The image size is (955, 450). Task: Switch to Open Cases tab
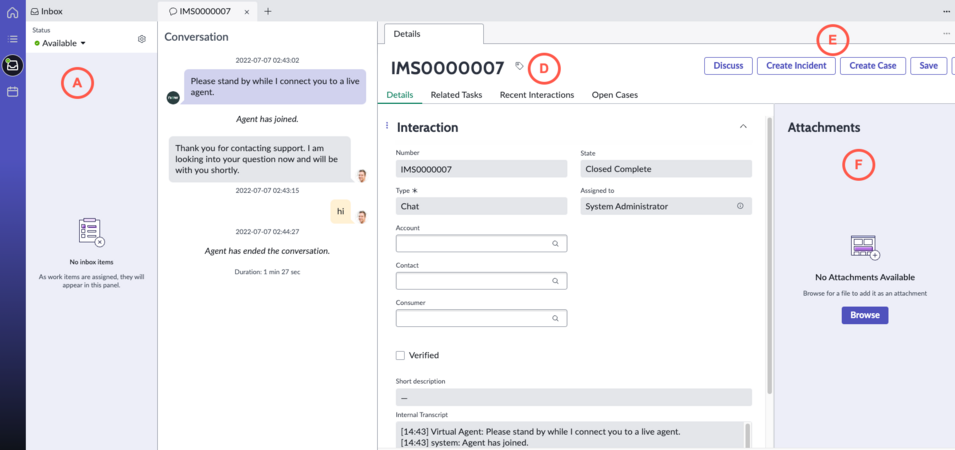pos(615,95)
